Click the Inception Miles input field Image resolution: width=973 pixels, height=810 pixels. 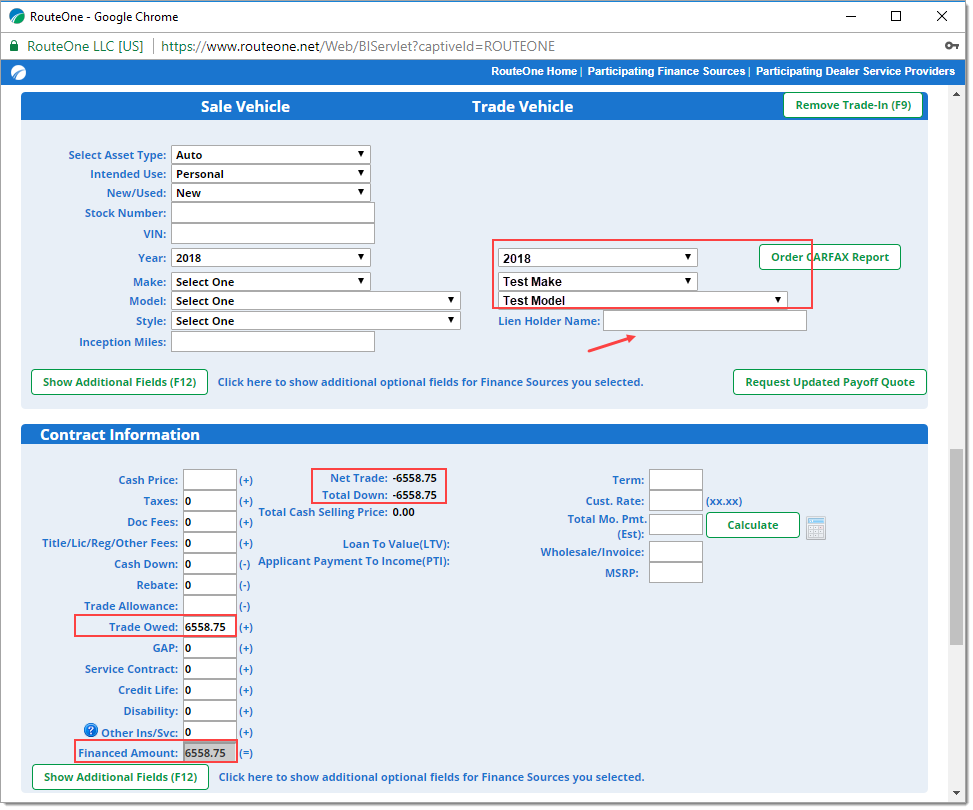point(273,342)
